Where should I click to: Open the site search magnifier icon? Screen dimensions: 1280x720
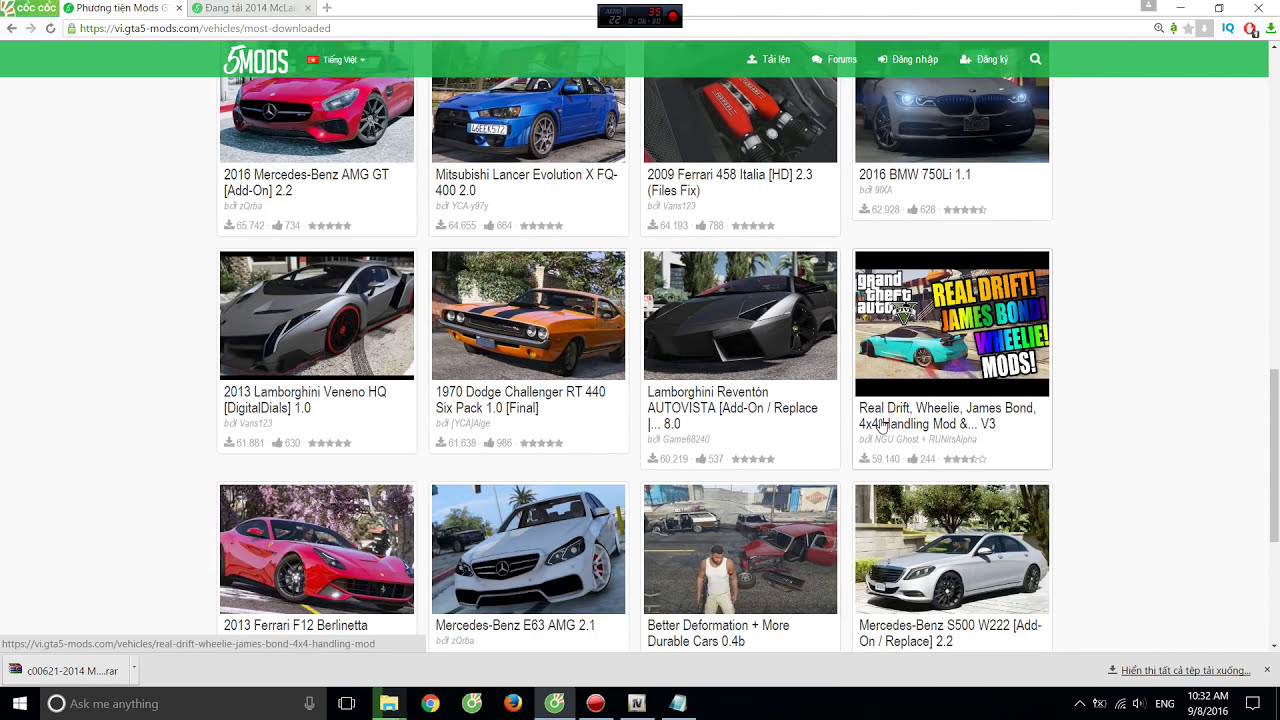(1035, 59)
